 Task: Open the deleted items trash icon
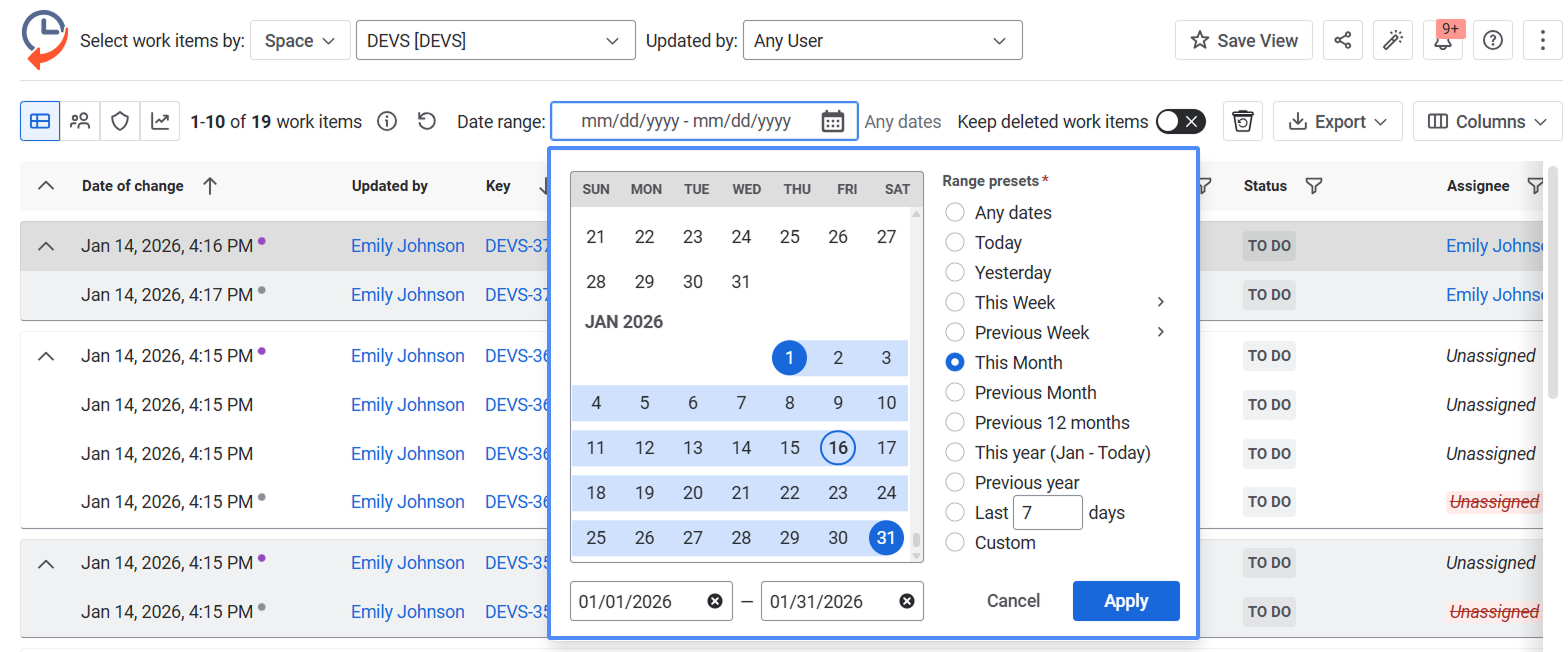pos(1243,121)
